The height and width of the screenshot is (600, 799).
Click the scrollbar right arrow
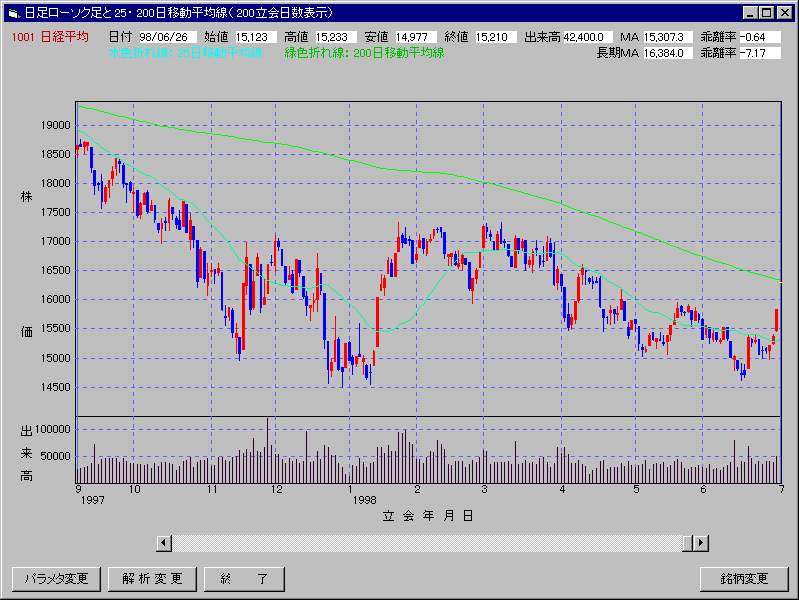(701, 542)
